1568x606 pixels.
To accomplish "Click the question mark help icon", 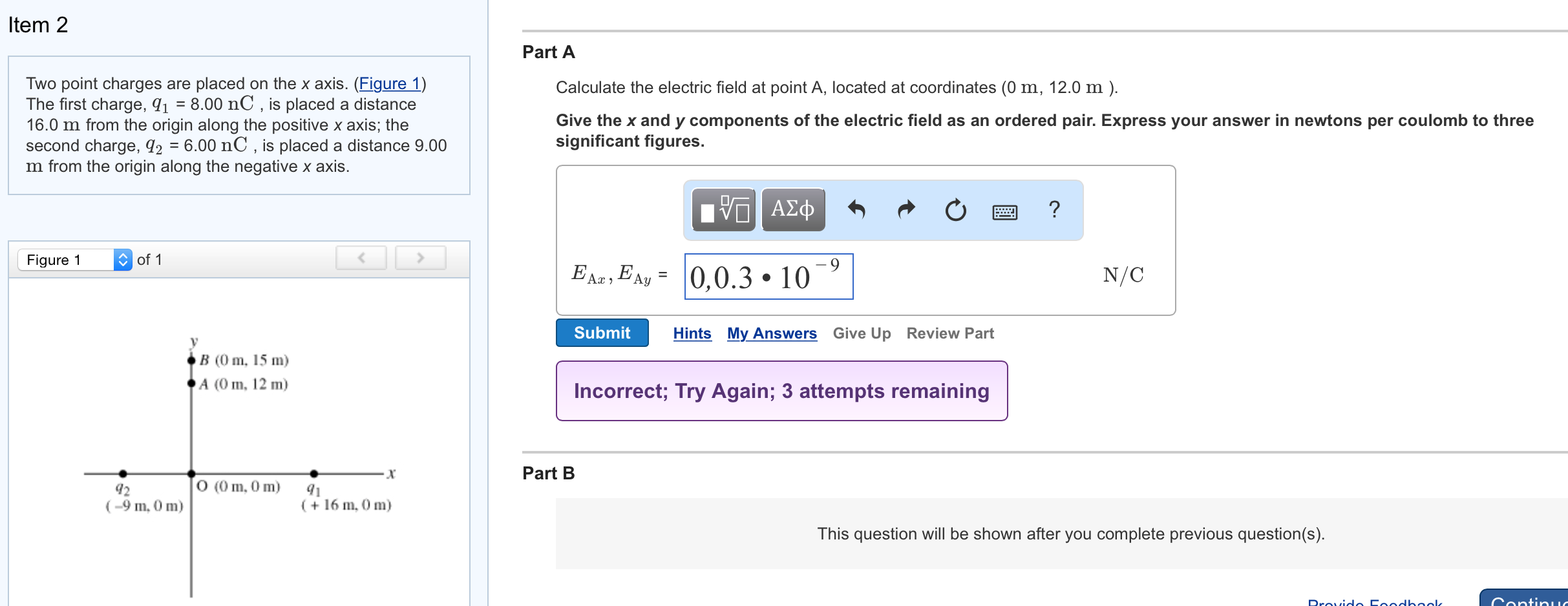I will [x=1054, y=209].
